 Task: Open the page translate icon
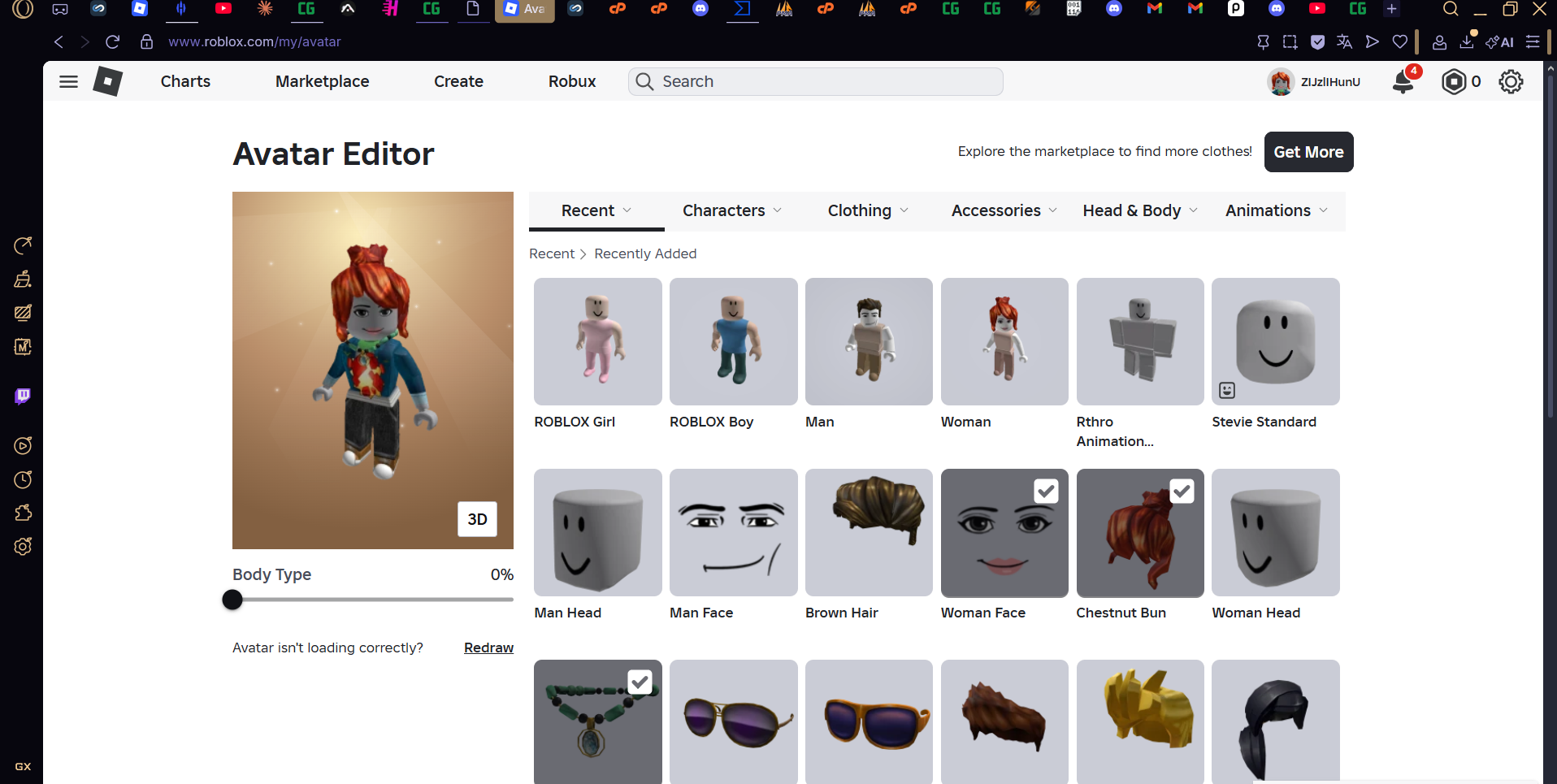[x=1344, y=42]
